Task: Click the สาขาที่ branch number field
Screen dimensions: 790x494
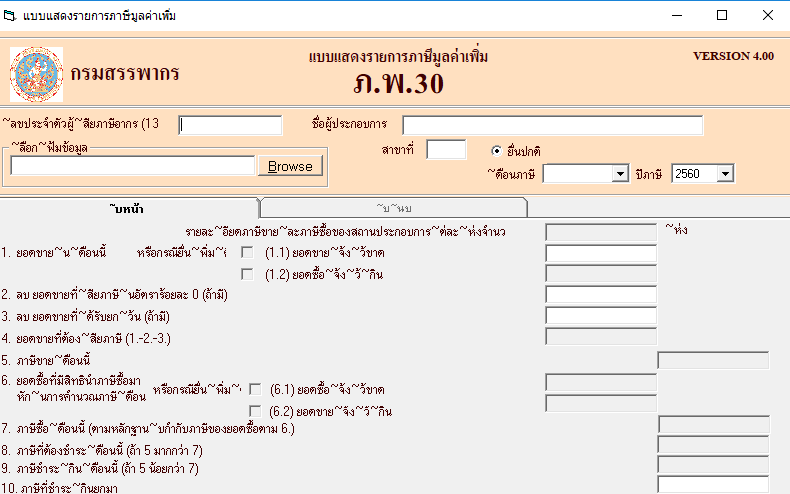Action: pyautogui.click(x=446, y=150)
